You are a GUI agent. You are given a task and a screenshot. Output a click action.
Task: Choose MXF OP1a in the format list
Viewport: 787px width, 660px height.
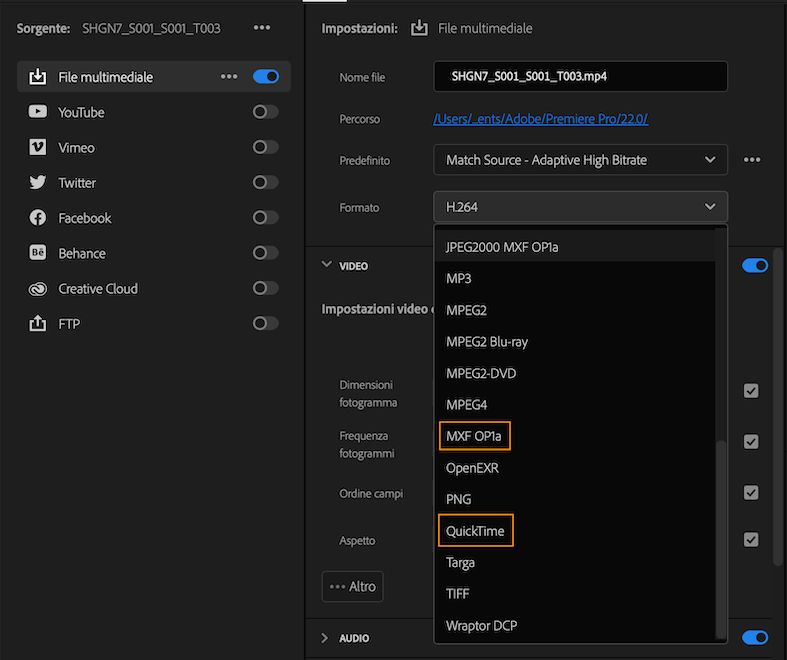[475, 436]
